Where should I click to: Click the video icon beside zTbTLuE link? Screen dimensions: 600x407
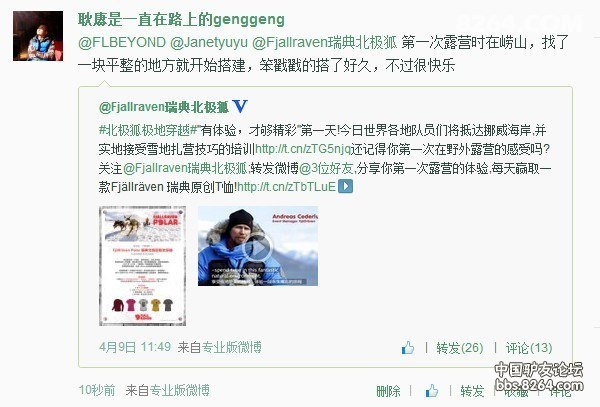pos(345,186)
